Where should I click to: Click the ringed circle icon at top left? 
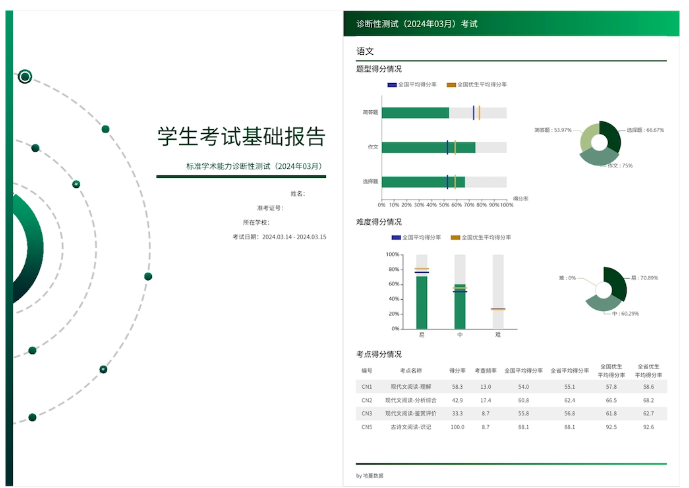25,76
